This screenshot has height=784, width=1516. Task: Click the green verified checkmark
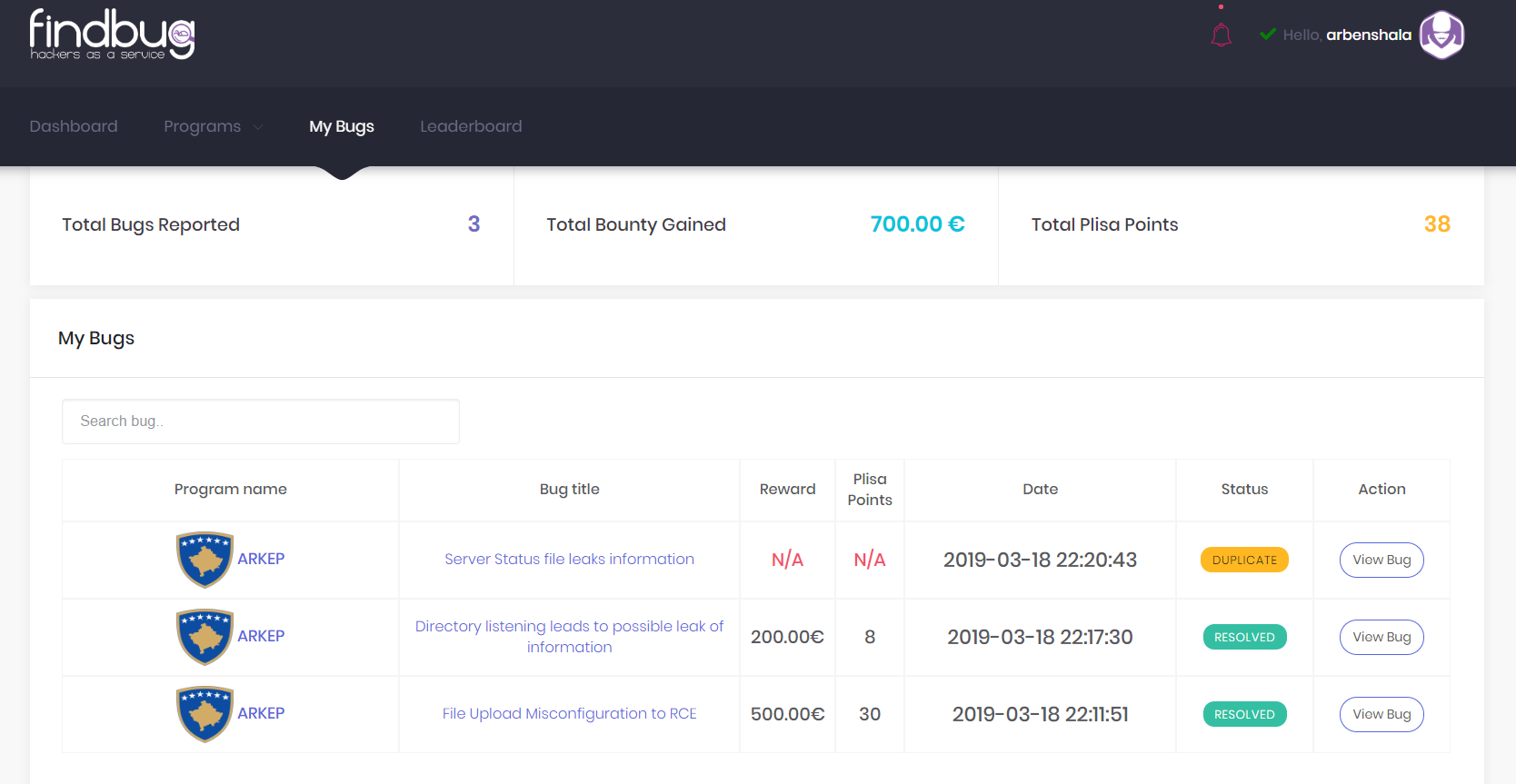1268,35
